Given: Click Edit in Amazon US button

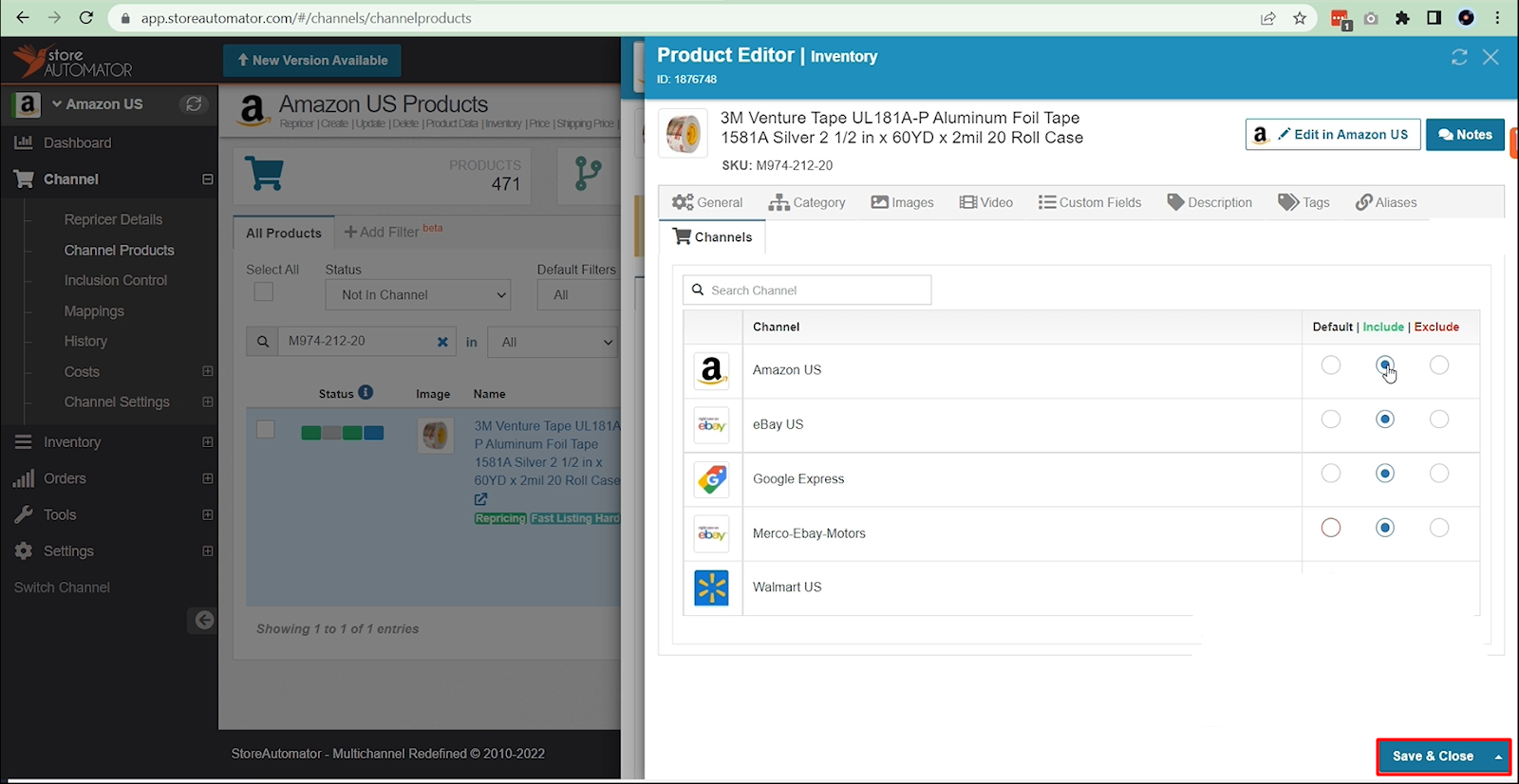Looking at the screenshot, I should 1333,135.
